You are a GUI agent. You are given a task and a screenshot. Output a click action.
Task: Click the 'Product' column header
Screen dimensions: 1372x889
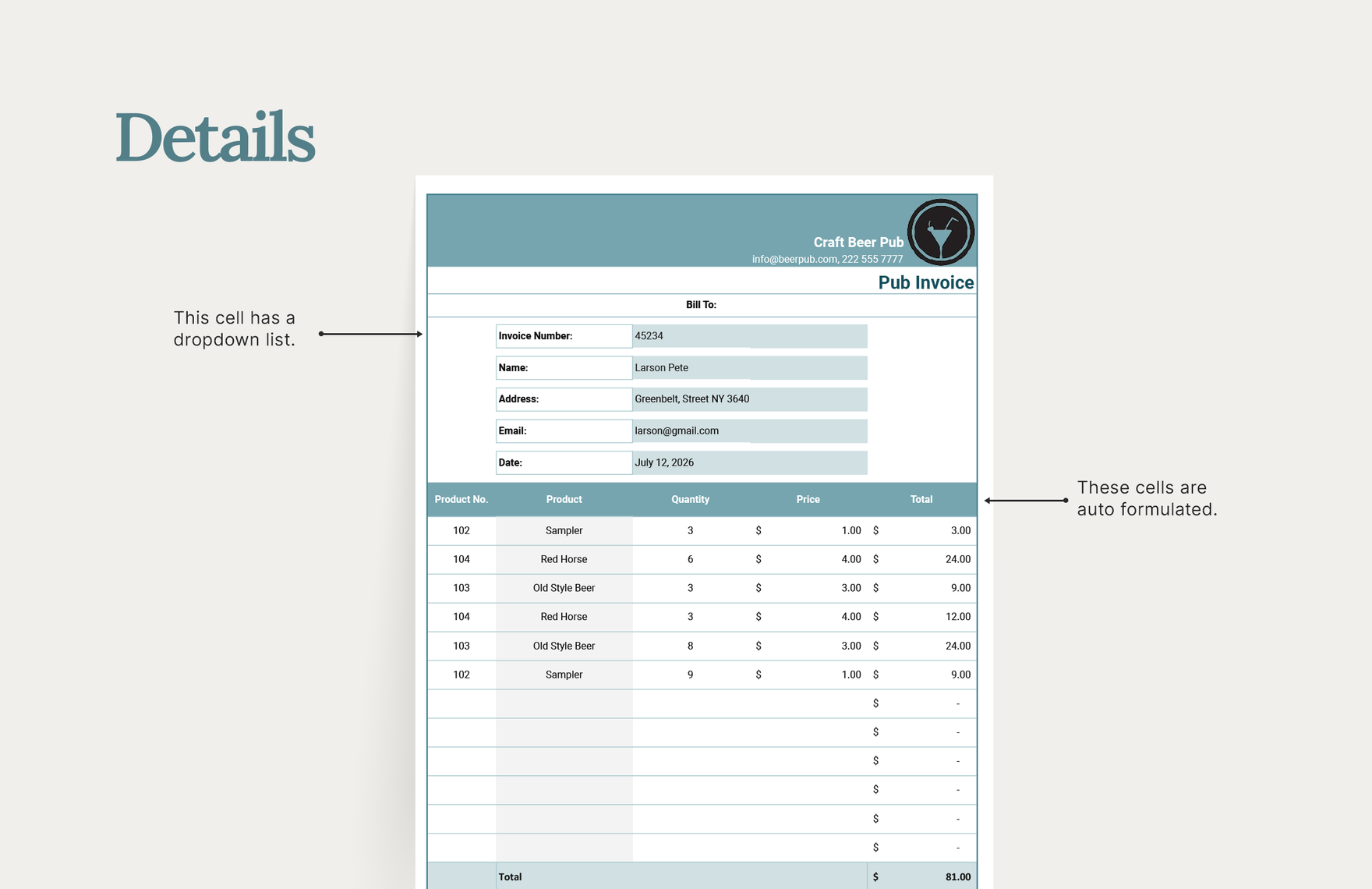coord(564,499)
